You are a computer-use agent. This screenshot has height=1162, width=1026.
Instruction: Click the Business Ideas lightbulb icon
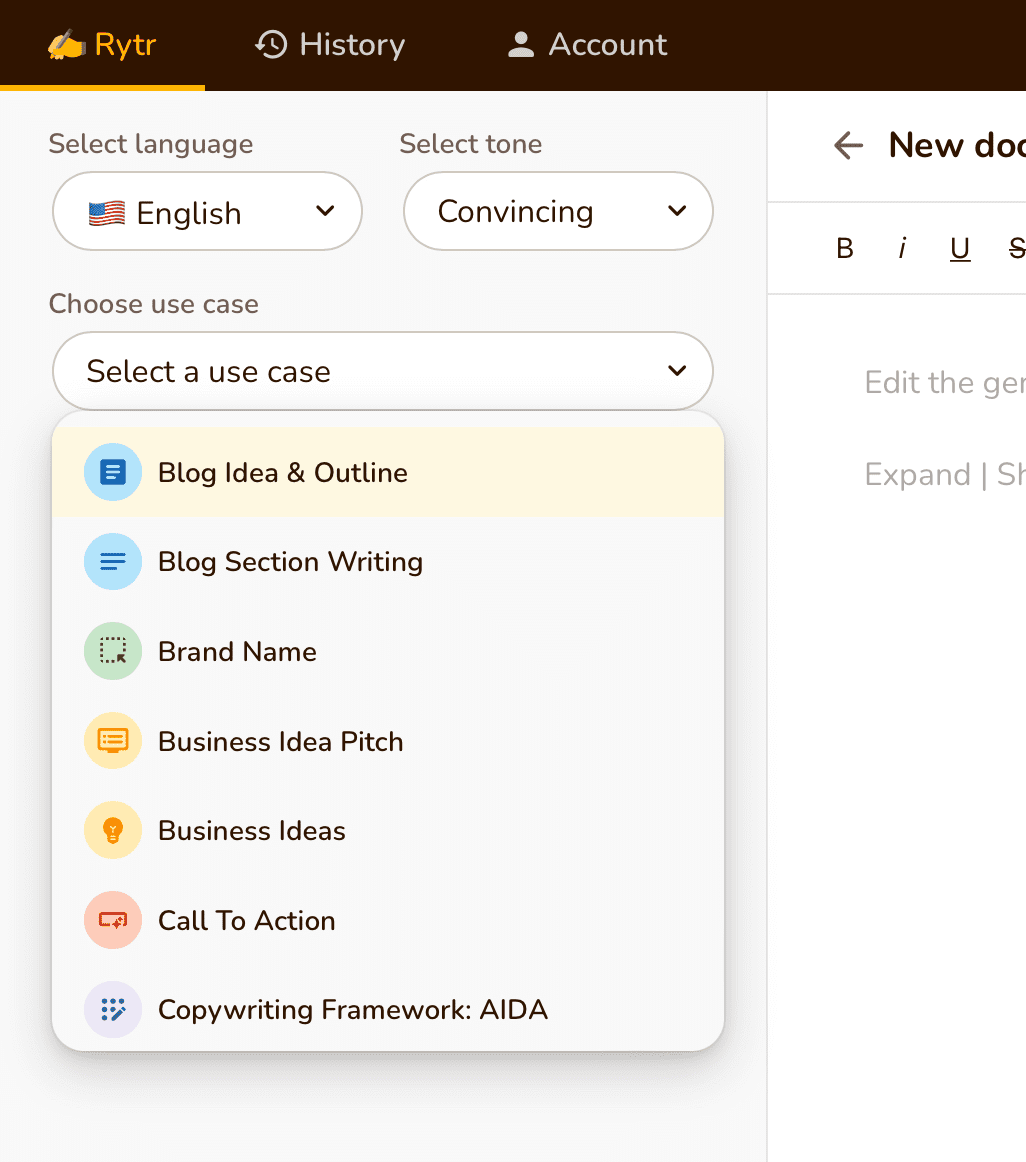tap(113, 831)
